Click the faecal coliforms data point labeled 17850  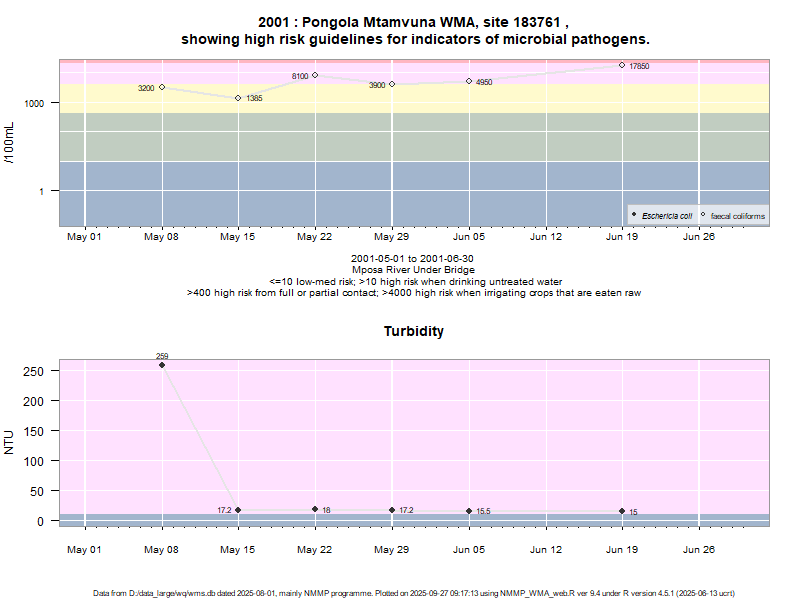pos(621,65)
